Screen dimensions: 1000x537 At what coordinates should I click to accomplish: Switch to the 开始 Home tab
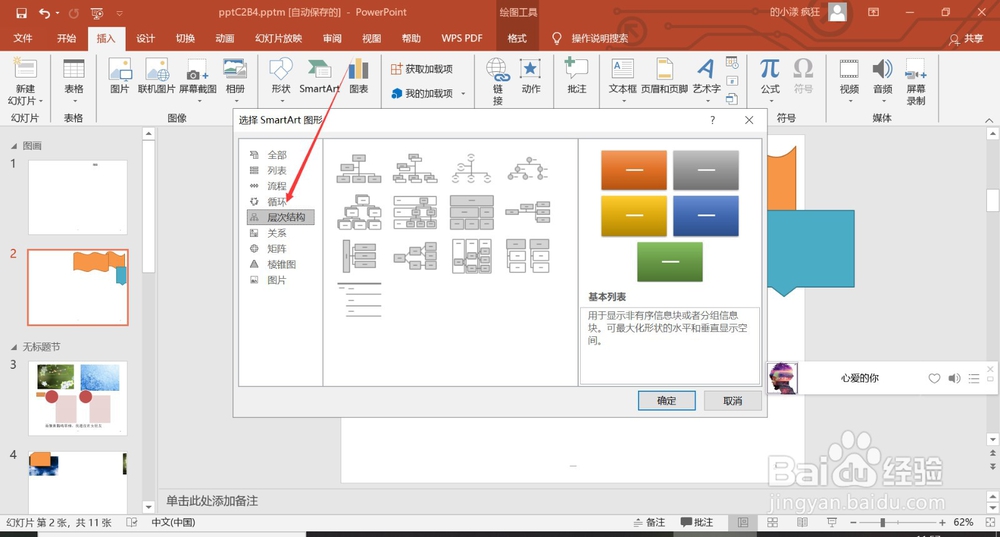[x=66, y=38]
